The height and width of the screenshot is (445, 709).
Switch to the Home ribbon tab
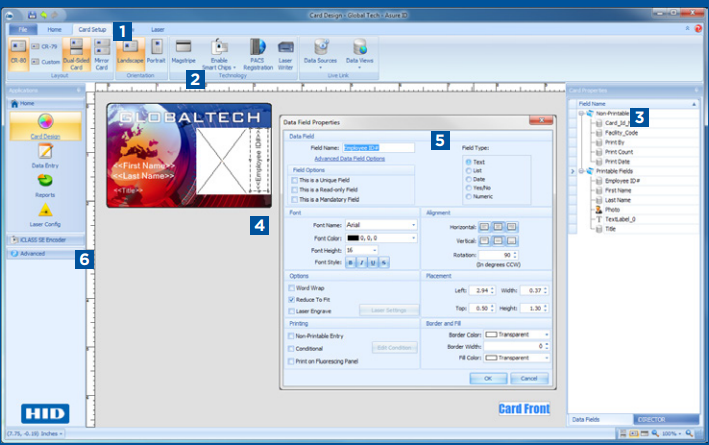[x=54, y=30]
